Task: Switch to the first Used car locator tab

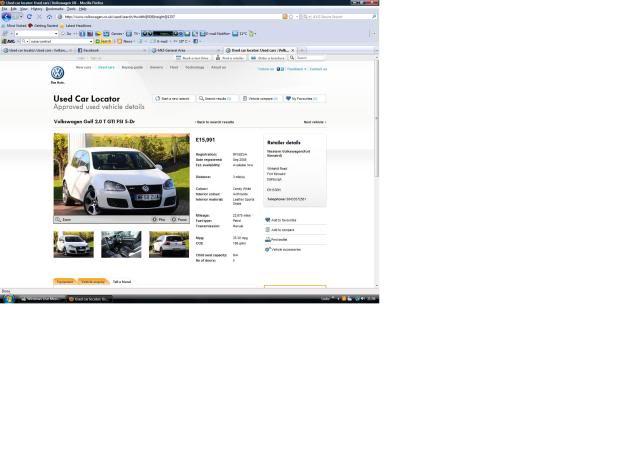Action: (x=38, y=50)
